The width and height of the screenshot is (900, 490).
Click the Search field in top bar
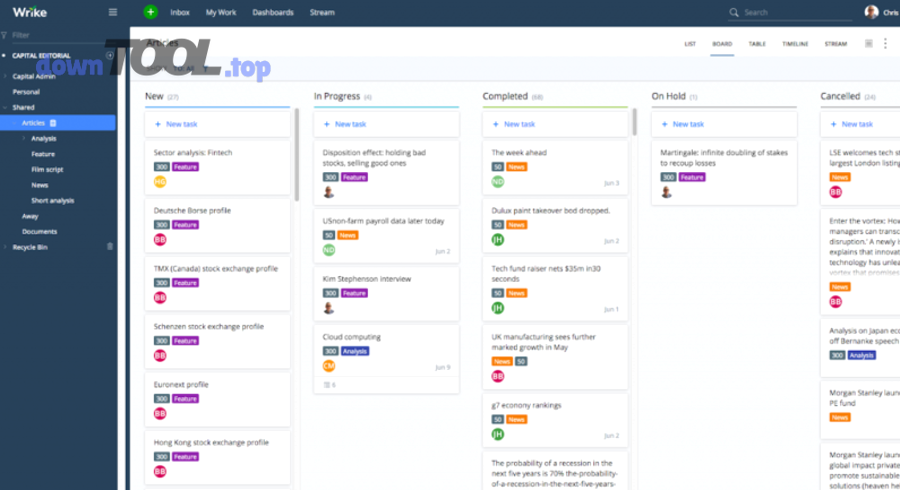pos(790,13)
